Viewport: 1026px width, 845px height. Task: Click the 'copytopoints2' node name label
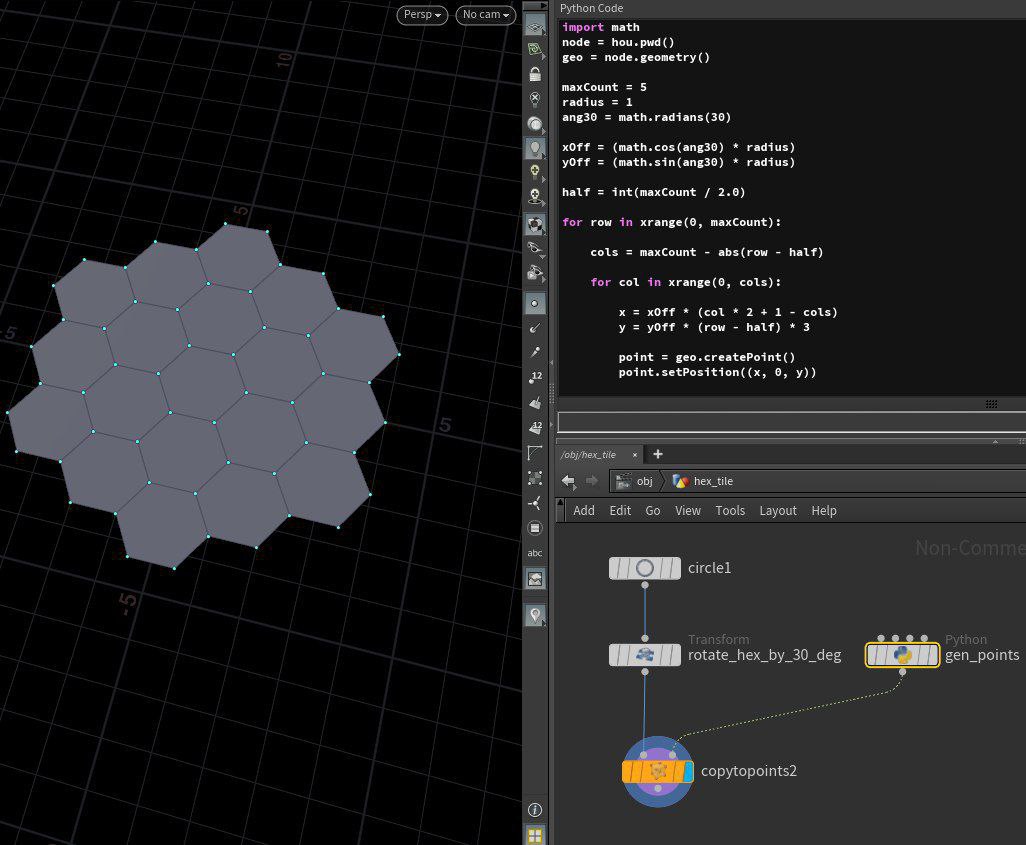[x=749, y=771]
